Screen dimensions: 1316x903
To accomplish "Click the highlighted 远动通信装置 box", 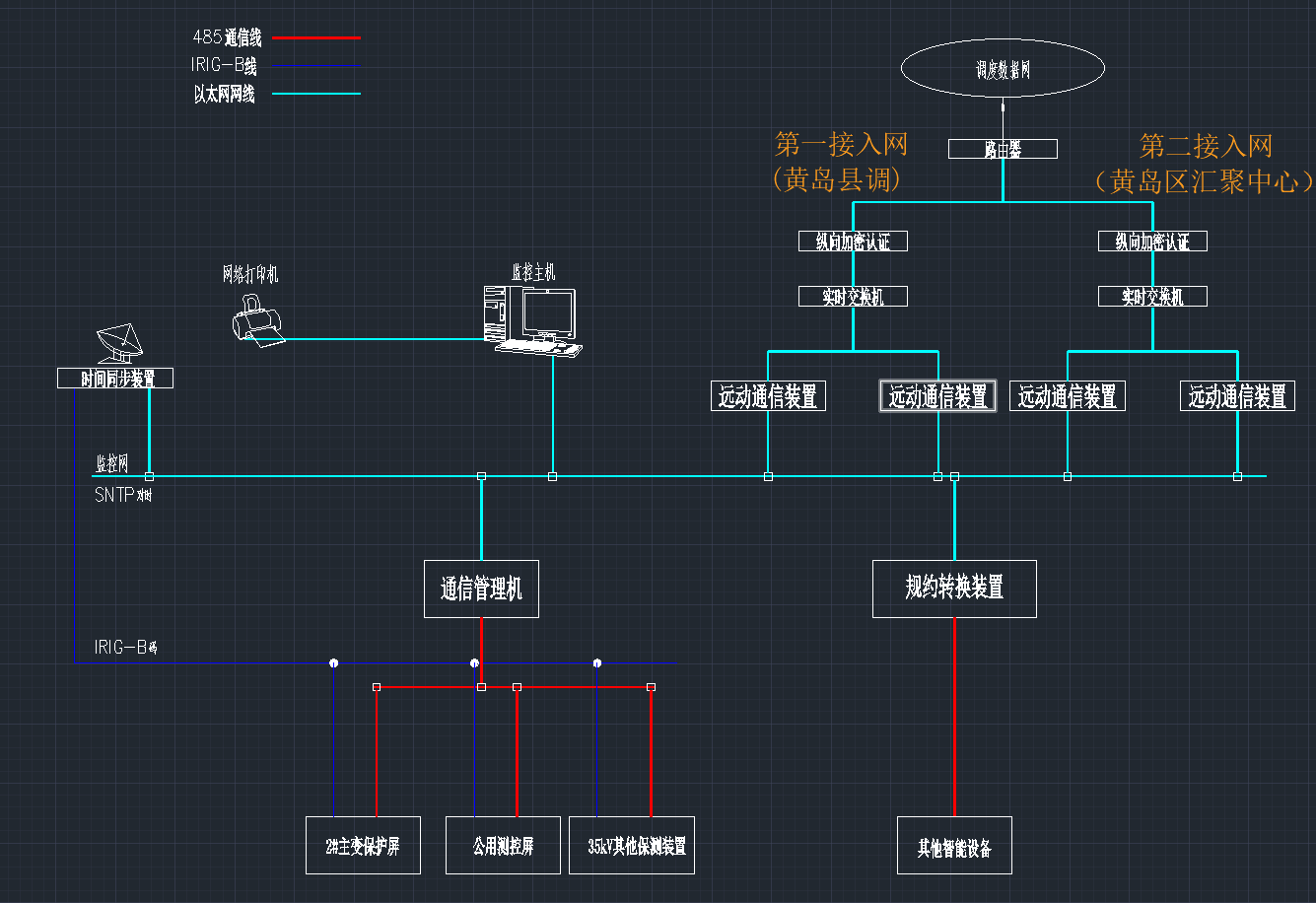I will tap(937, 396).
